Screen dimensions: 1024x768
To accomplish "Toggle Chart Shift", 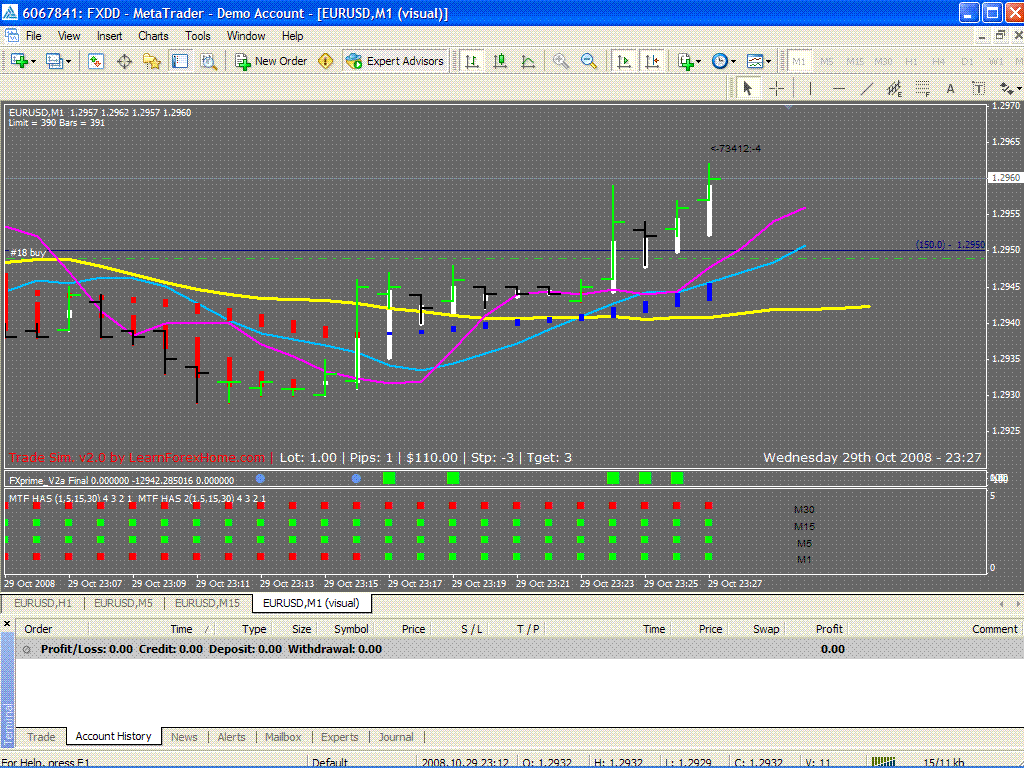I will click(652, 61).
